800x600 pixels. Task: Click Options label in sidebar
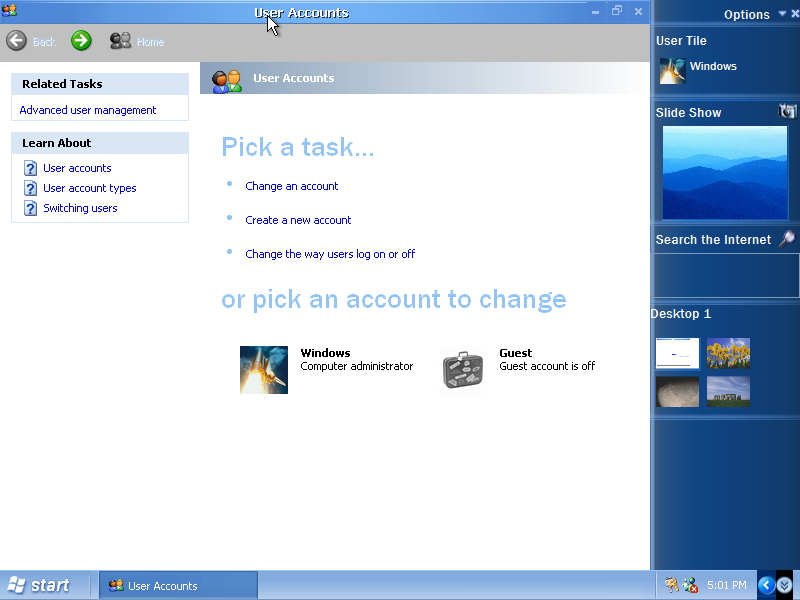746,15
